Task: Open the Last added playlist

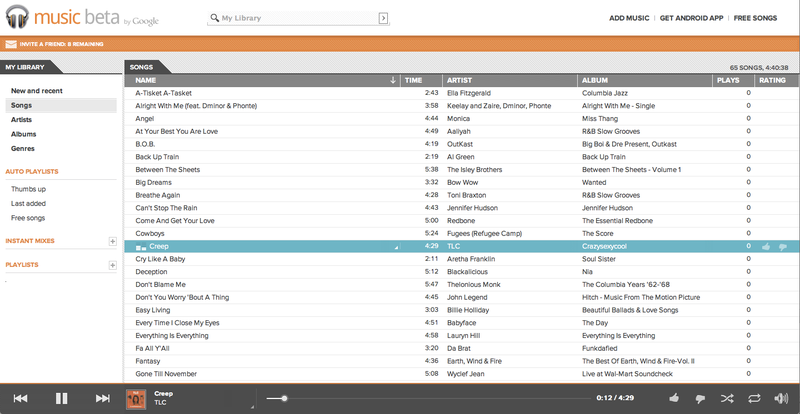Action: [x=29, y=204]
